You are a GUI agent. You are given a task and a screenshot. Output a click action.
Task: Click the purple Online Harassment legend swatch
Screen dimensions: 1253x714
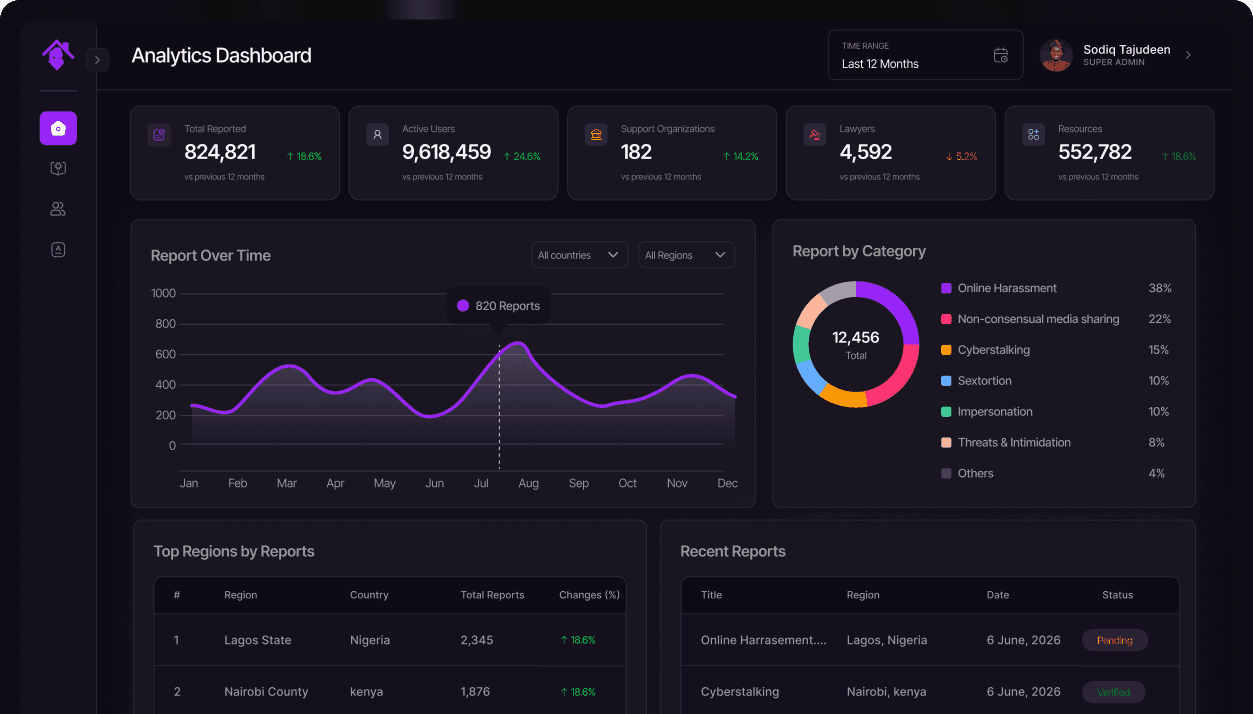(x=946, y=288)
